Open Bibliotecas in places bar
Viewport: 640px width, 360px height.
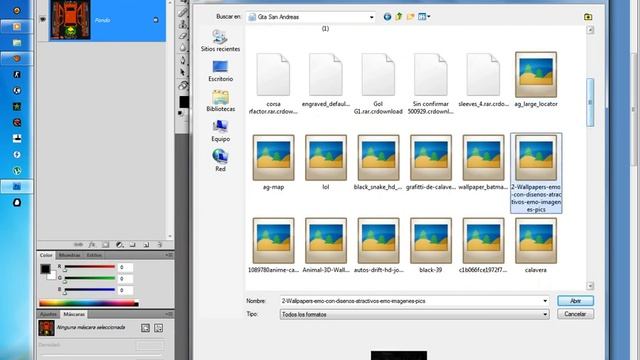[220, 101]
